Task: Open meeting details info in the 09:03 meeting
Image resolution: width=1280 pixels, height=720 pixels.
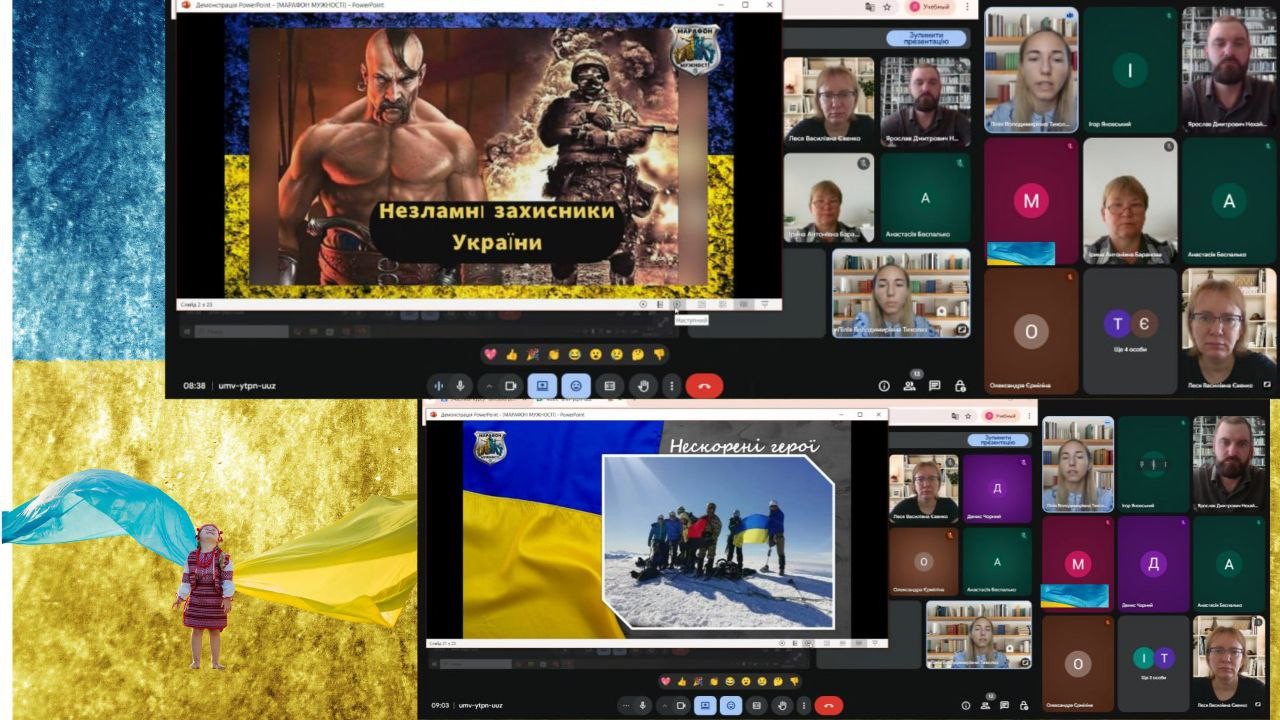Action: click(x=966, y=705)
